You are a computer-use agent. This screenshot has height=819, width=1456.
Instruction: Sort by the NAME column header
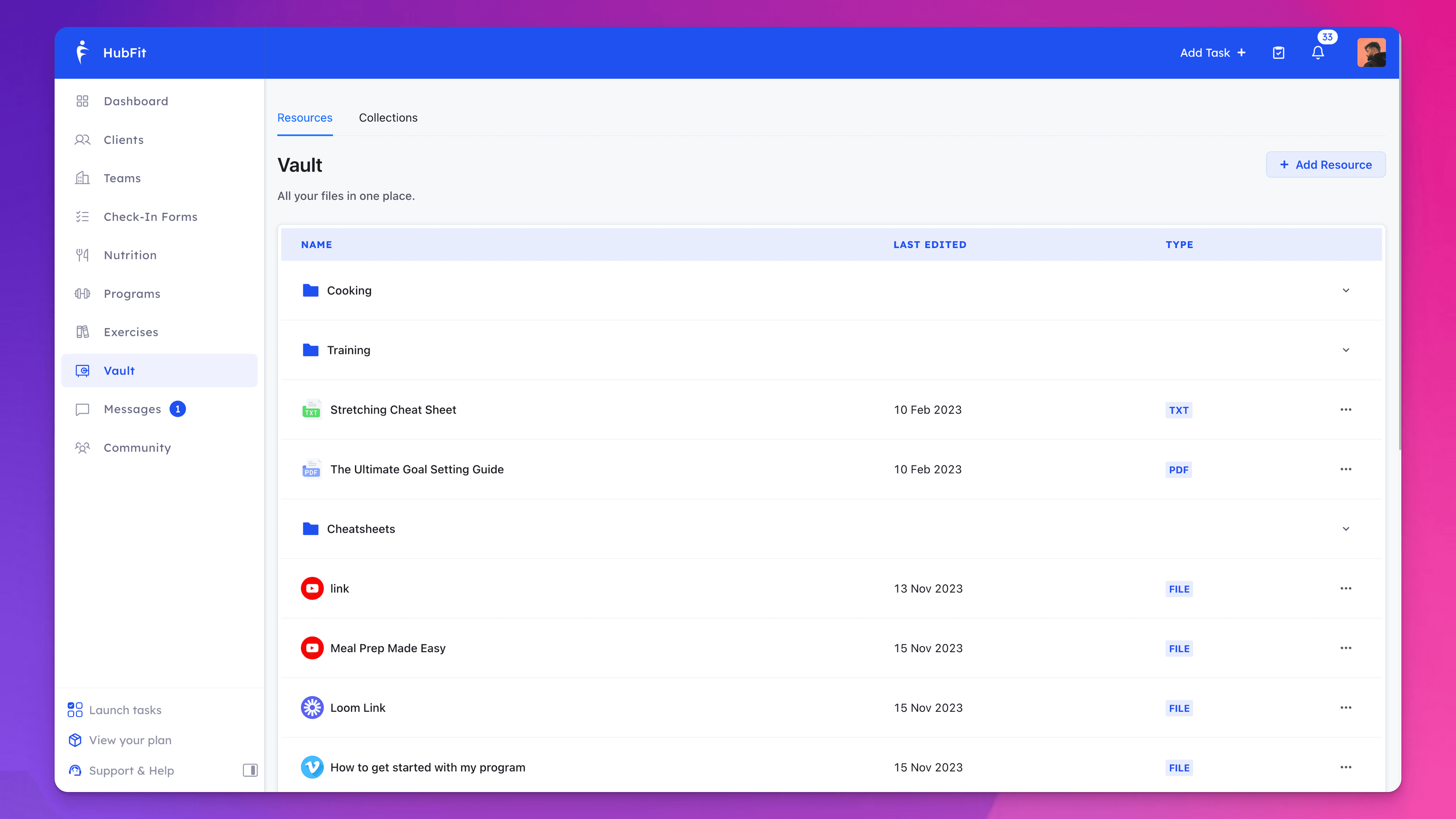click(x=316, y=245)
